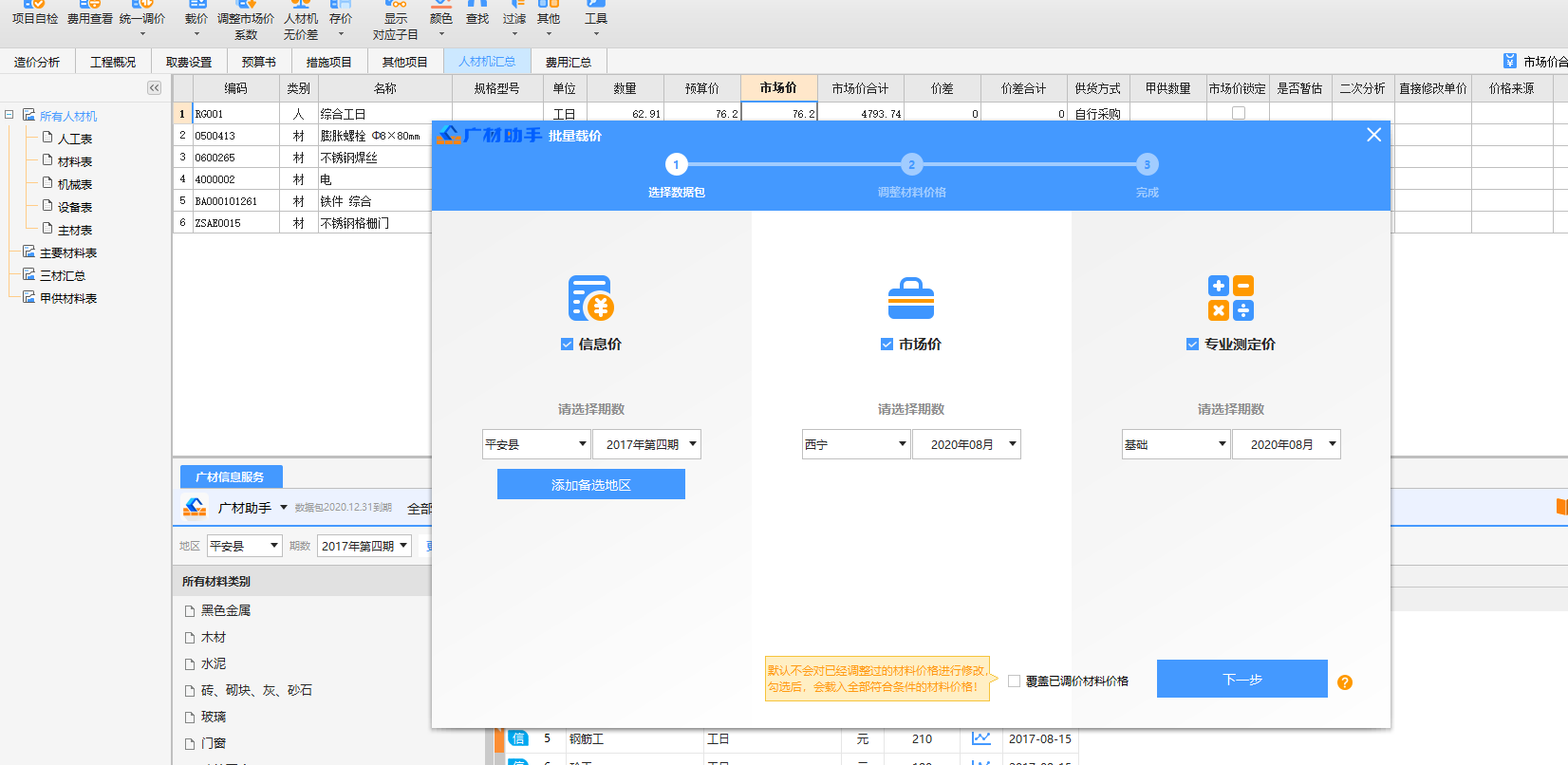The height and width of the screenshot is (765, 1568).
Task: Click the 76.2 市场价 cell for RG001
Action: (779, 113)
